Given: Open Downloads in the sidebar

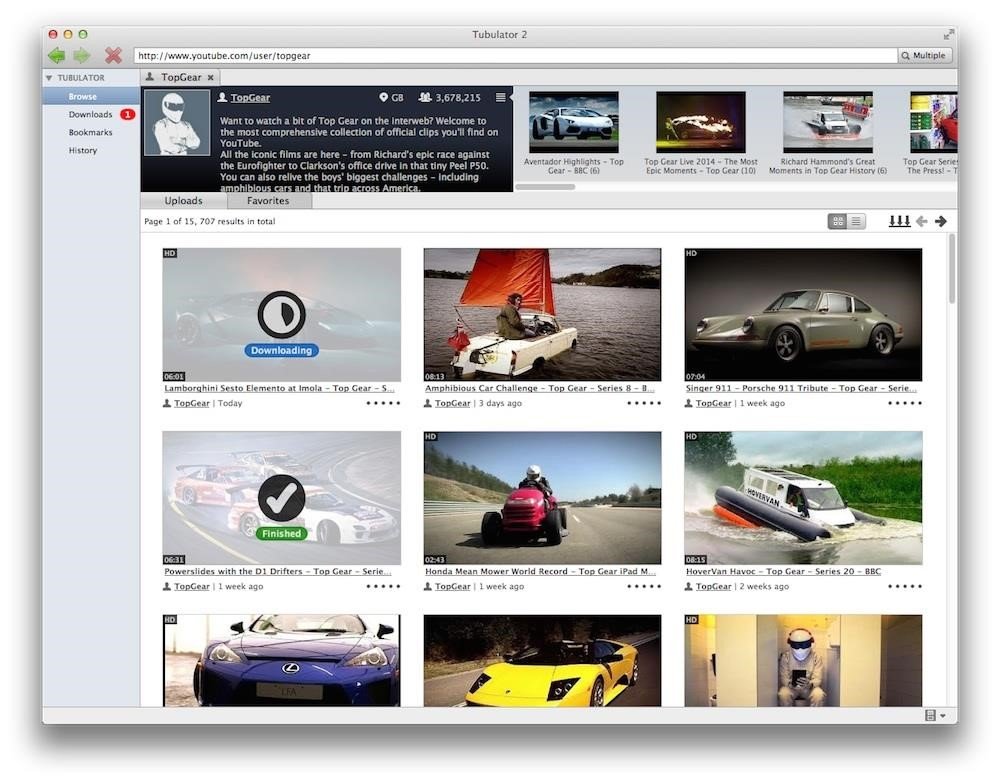Looking at the screenshot, I should click(x=91, y=114).
